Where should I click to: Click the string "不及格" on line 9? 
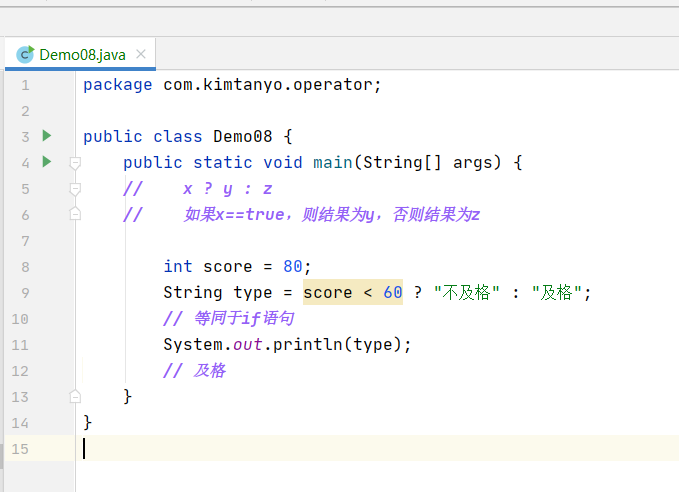point(466,292)
